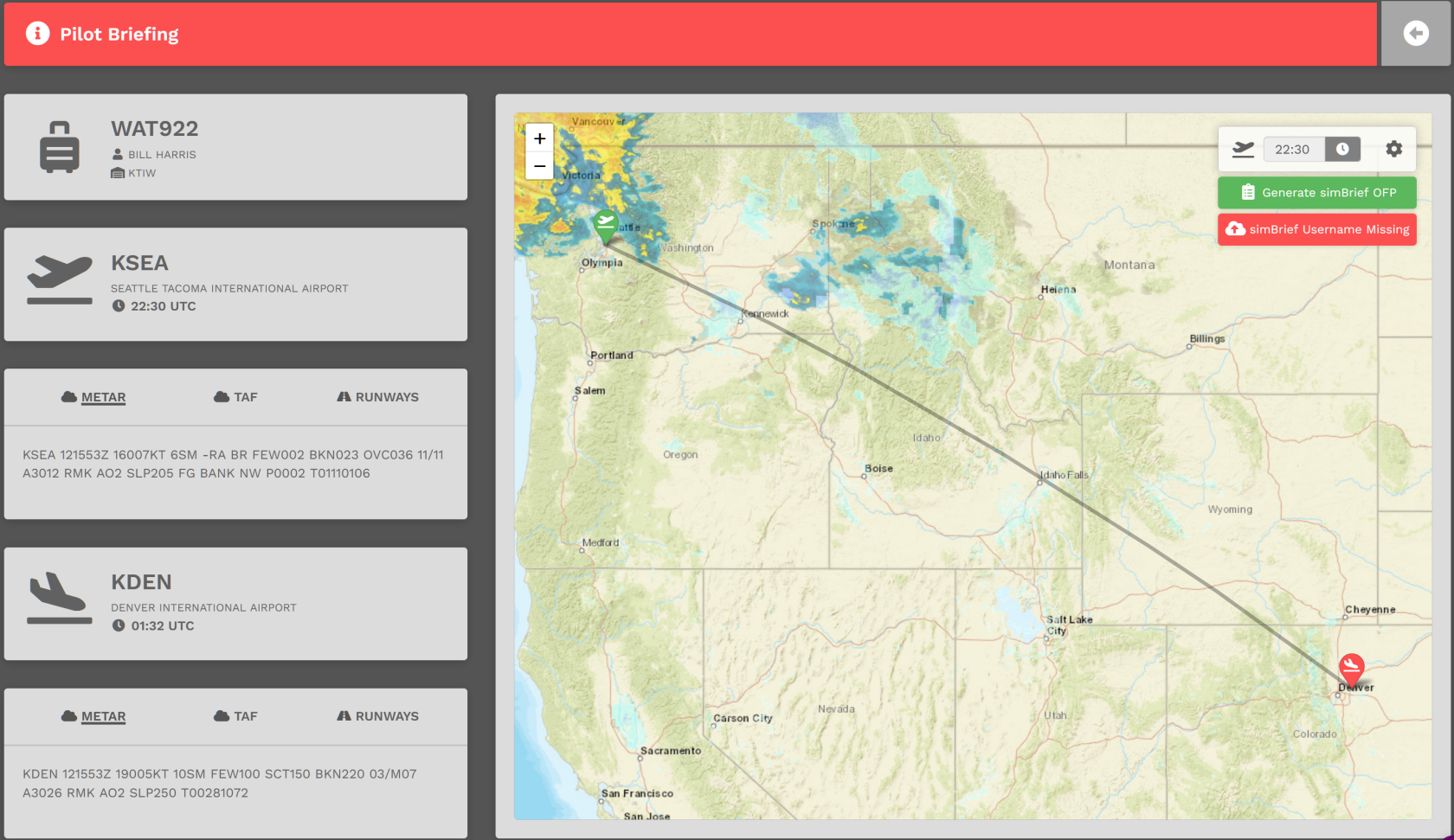Click the clock icon by 22:30 UTC

[x=119, y=305]
